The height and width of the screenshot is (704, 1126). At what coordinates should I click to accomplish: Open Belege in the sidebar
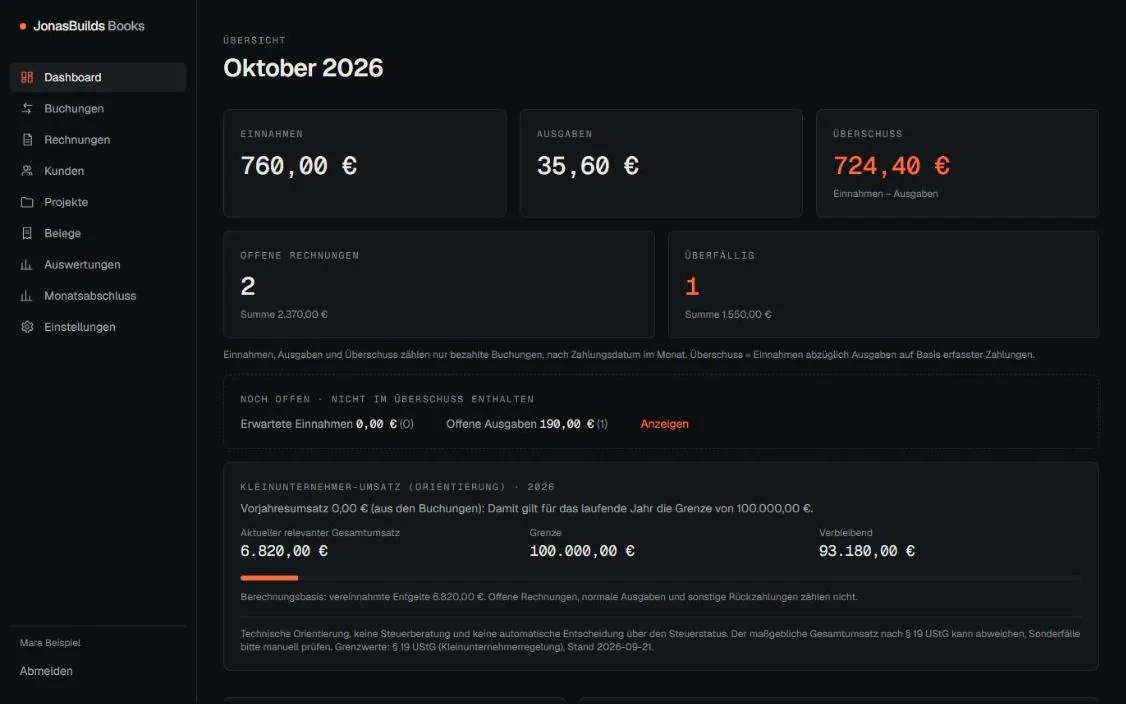(x=98, y=233)
